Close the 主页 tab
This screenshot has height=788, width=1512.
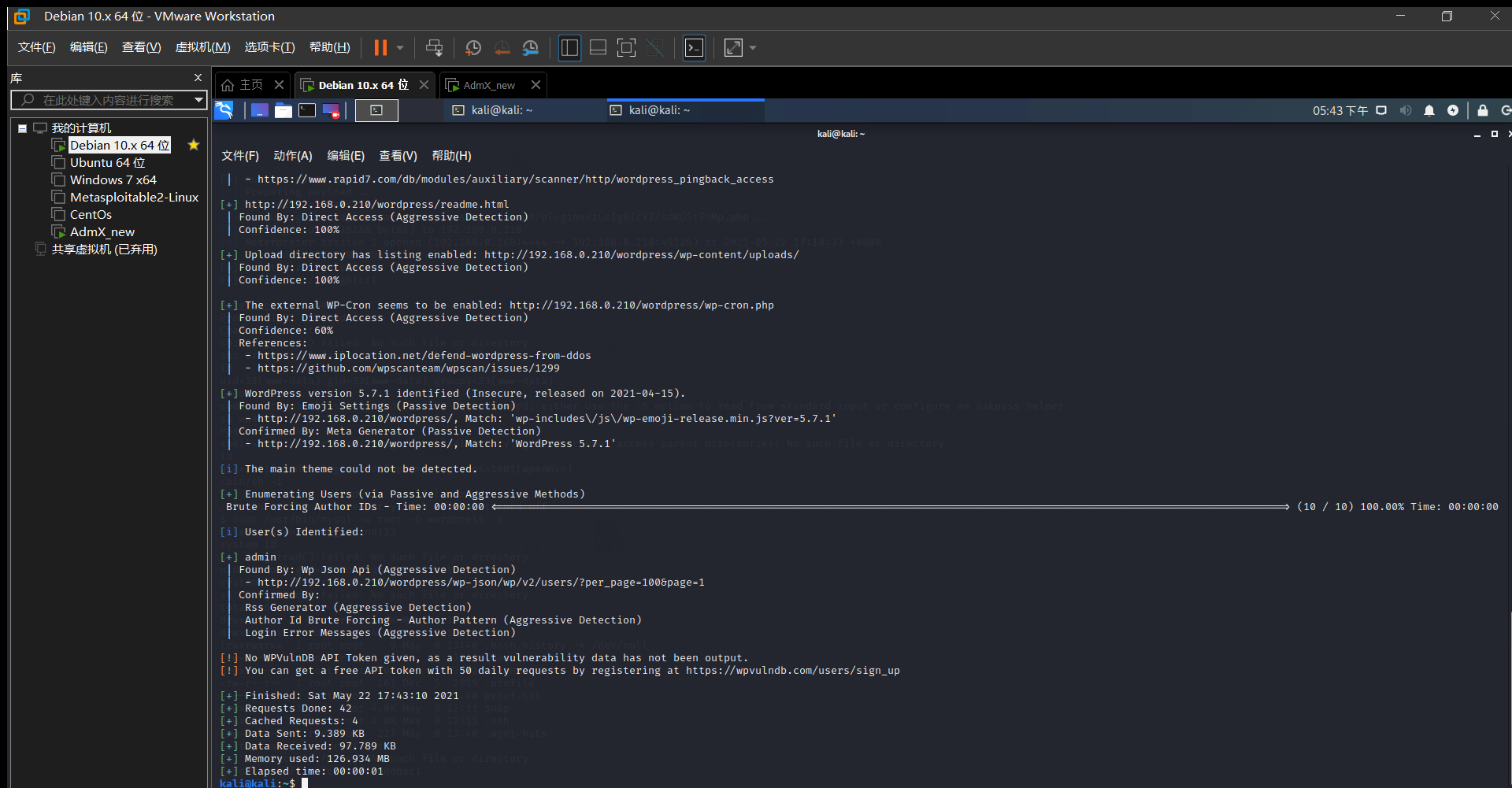pos(279,84)
